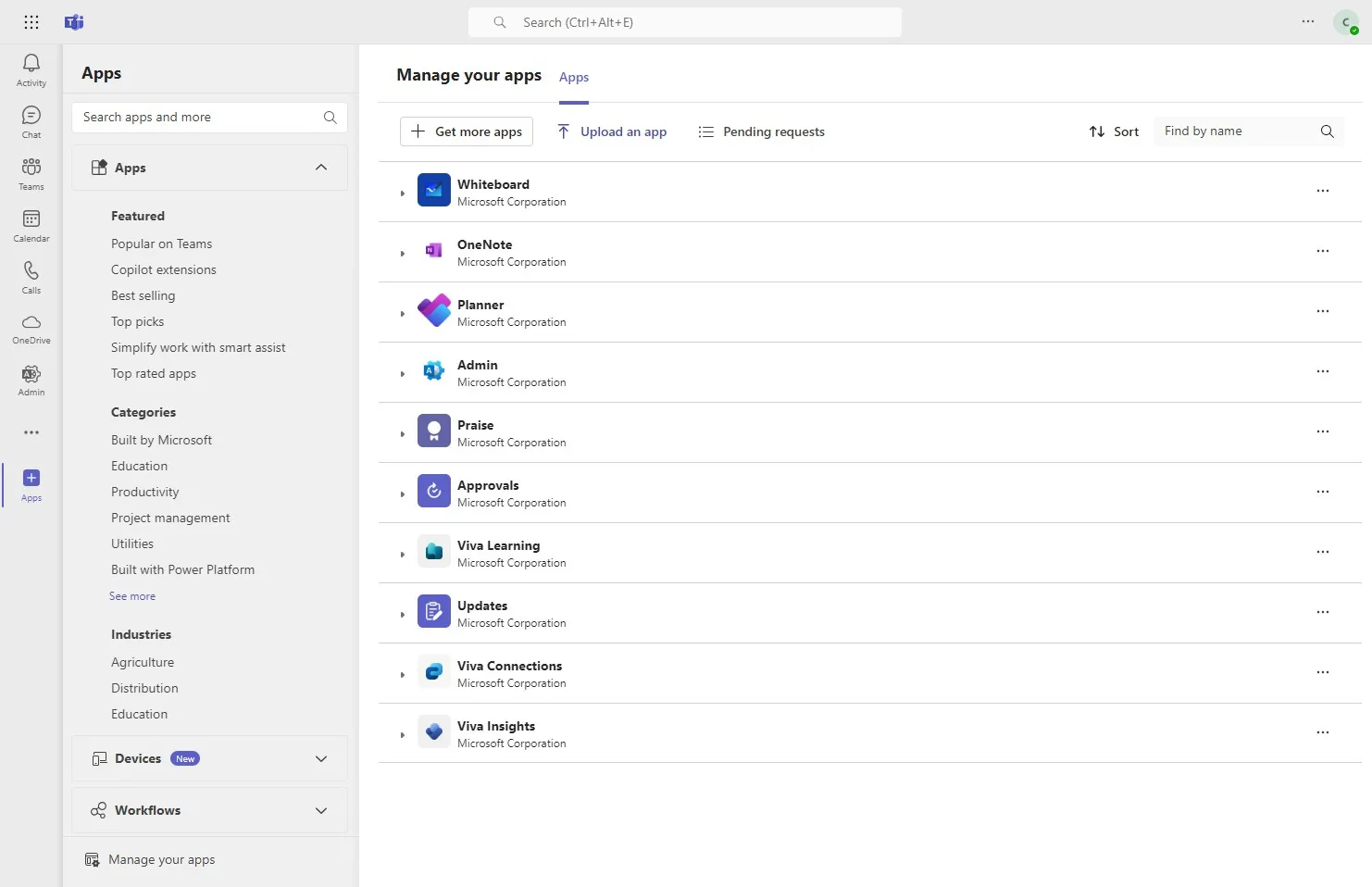Viewport: 1372px width, 887px height.
Task: Open the profile avatar menu
Action: [1346, 22]
